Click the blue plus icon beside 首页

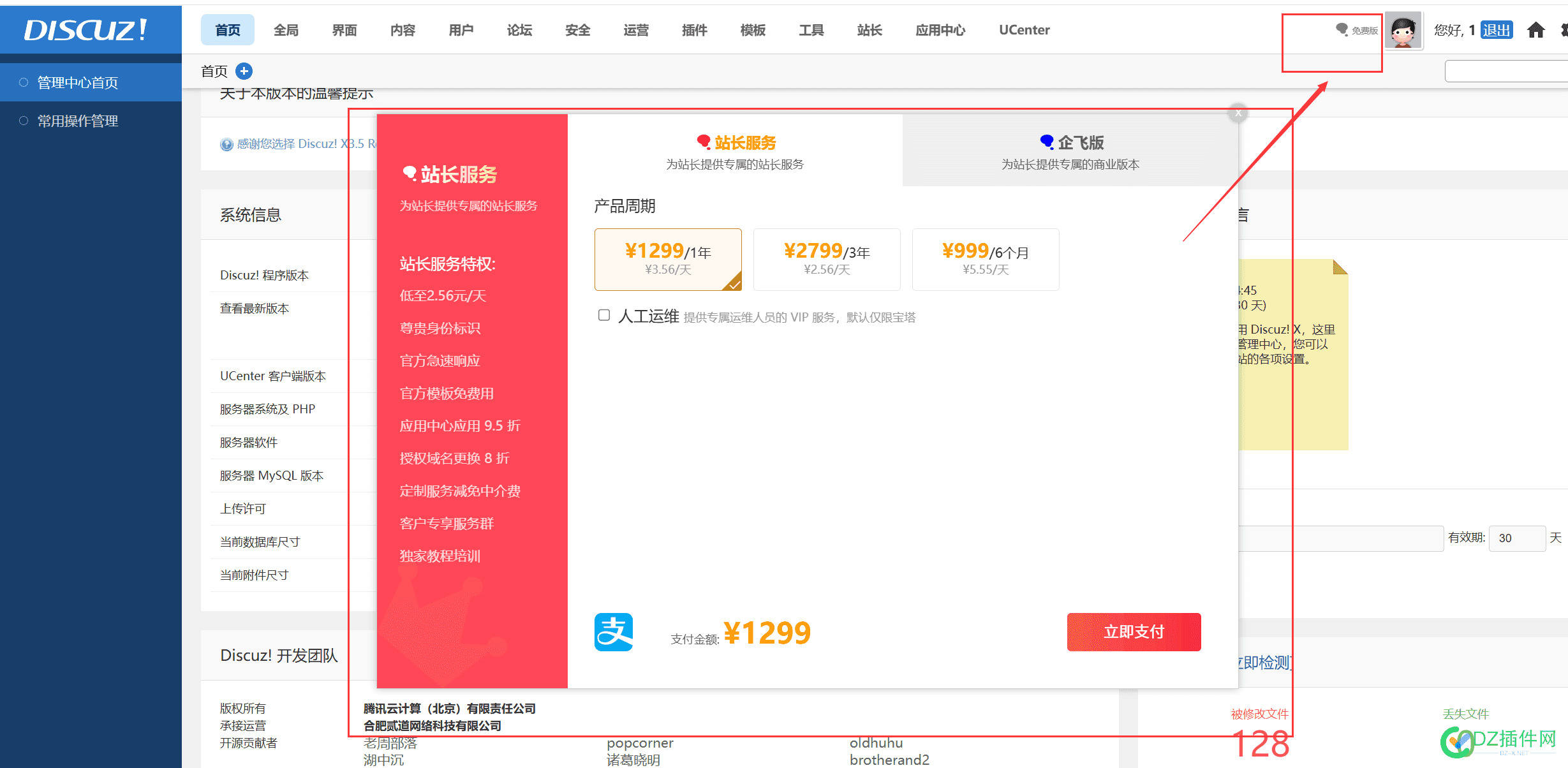(244, 71)
